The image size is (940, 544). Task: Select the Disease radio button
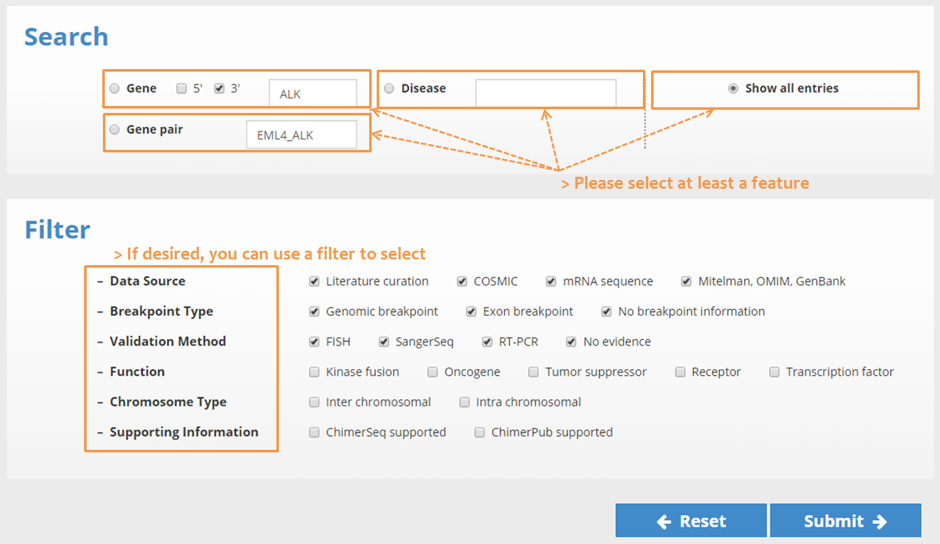[389, 88]
